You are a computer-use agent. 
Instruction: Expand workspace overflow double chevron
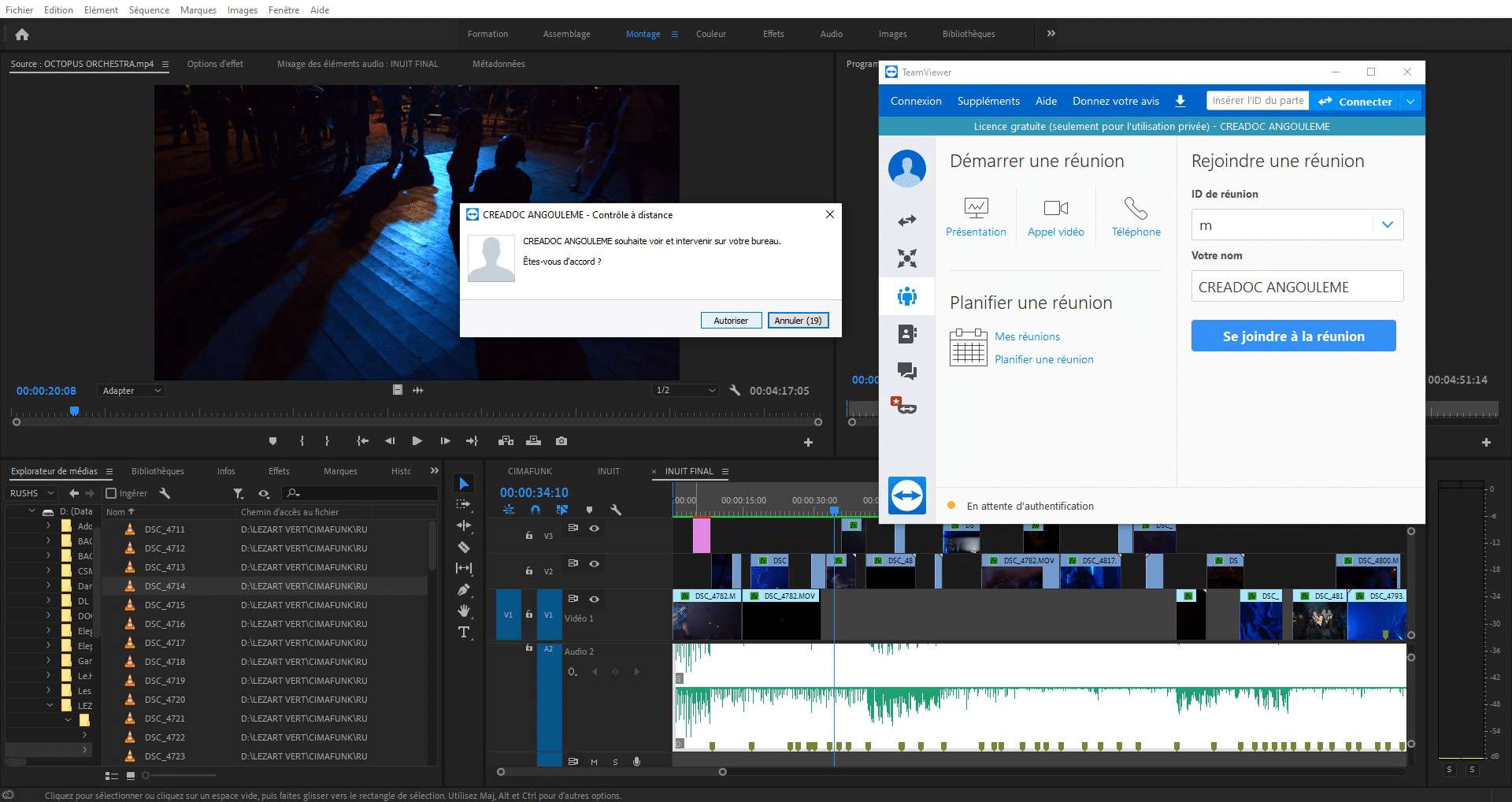click(x=1051, y=33)
